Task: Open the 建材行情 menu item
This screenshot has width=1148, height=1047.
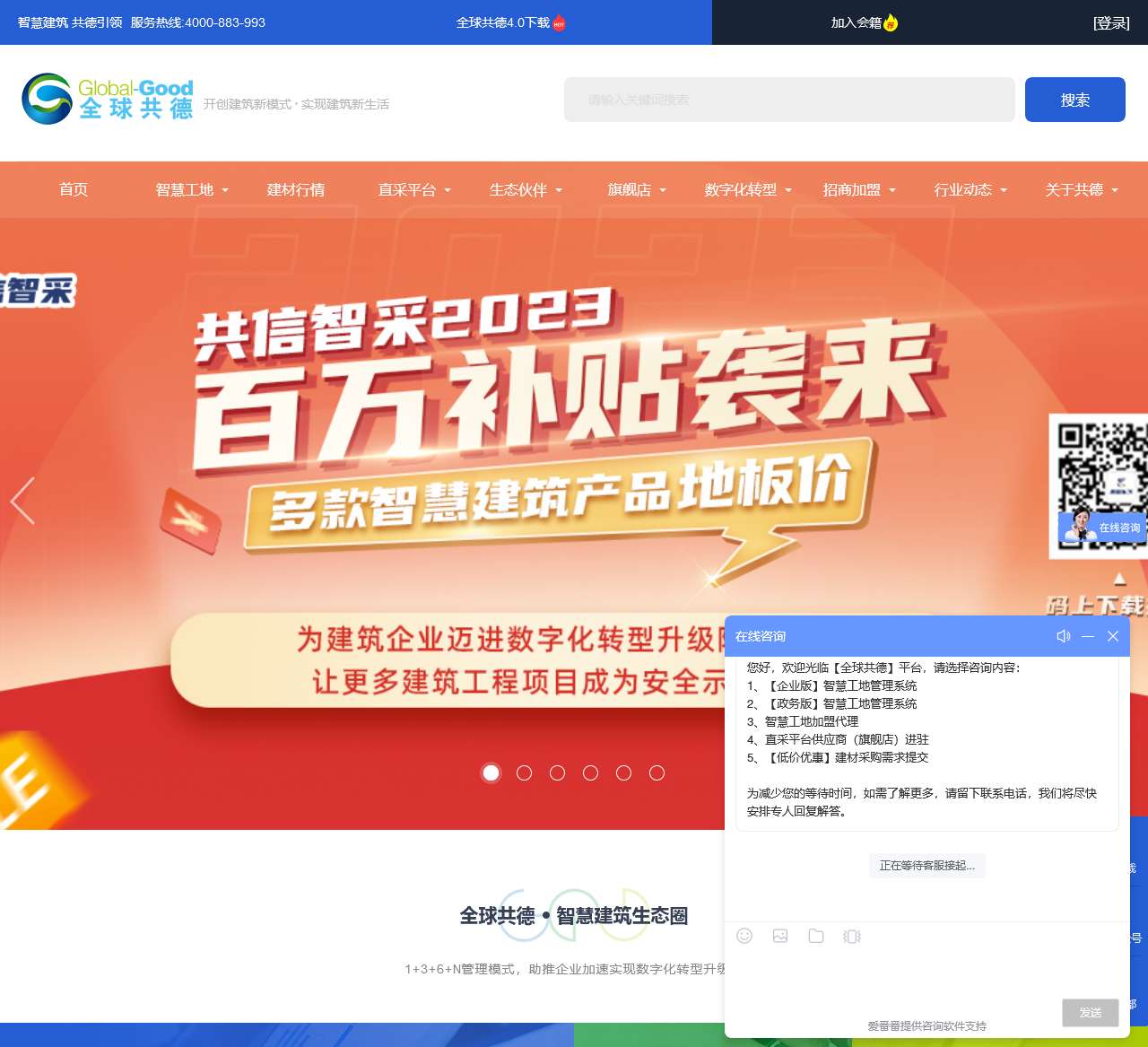Action: click(x=296, y=189)
